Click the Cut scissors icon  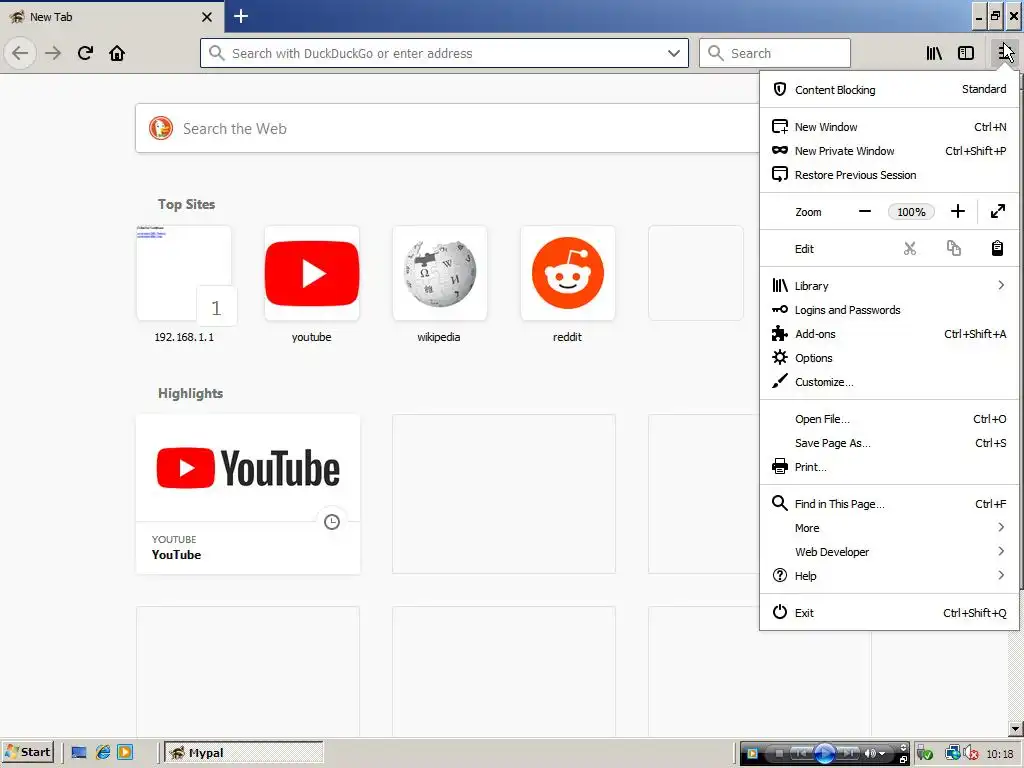click(x=910, y=248)
